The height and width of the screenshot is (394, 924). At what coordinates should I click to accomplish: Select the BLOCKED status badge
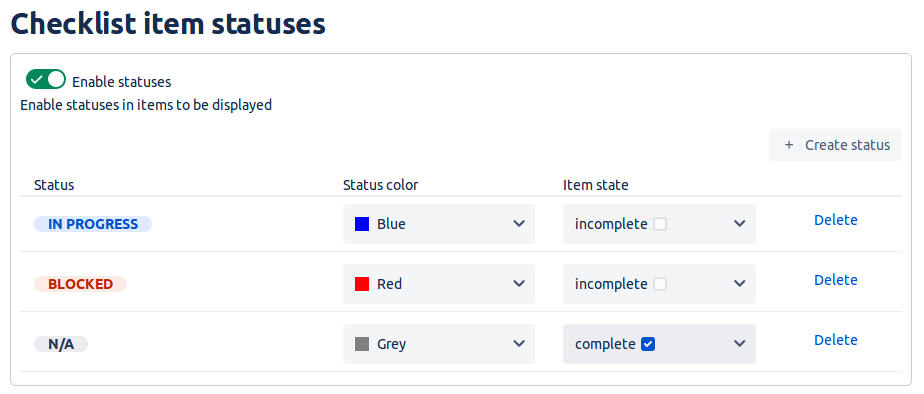80,284
